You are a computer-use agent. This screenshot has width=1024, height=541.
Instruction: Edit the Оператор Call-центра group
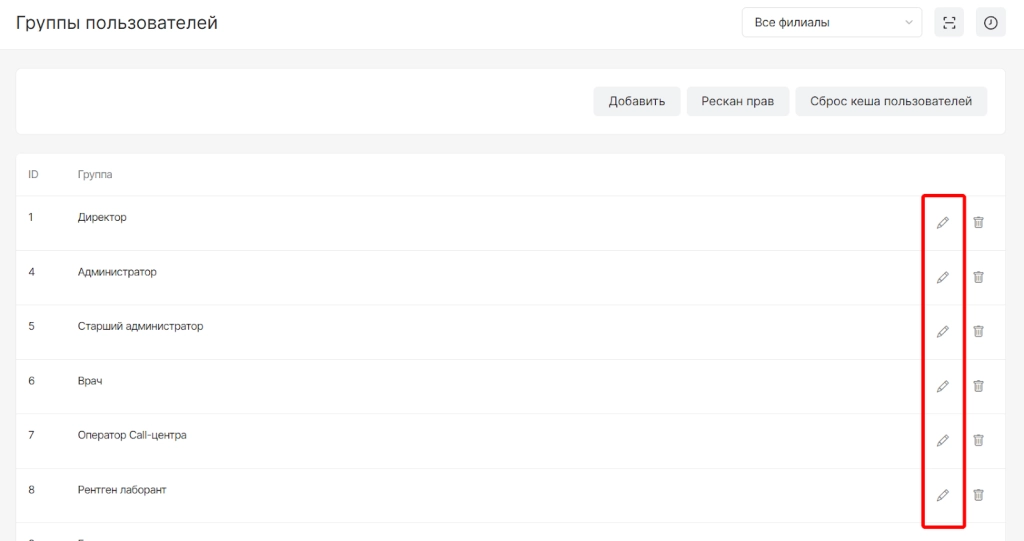click(x=942, y=440)
